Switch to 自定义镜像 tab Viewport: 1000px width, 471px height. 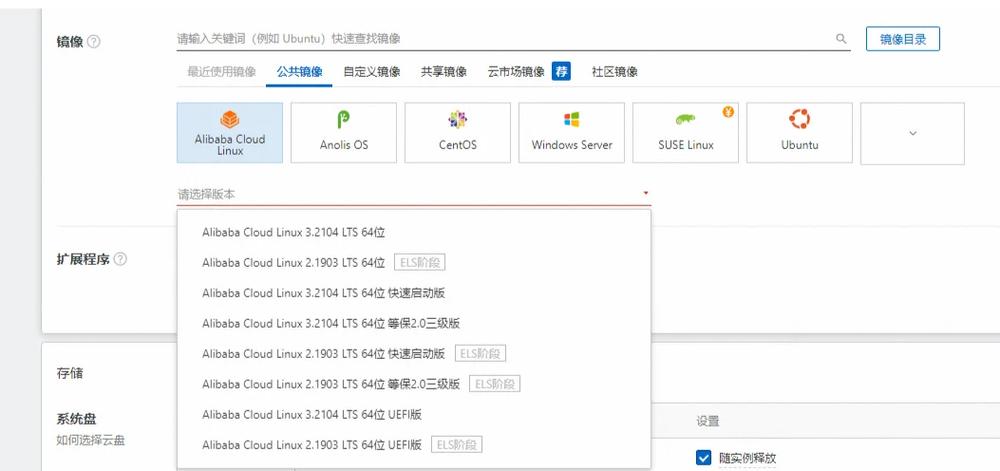(372, 72)
